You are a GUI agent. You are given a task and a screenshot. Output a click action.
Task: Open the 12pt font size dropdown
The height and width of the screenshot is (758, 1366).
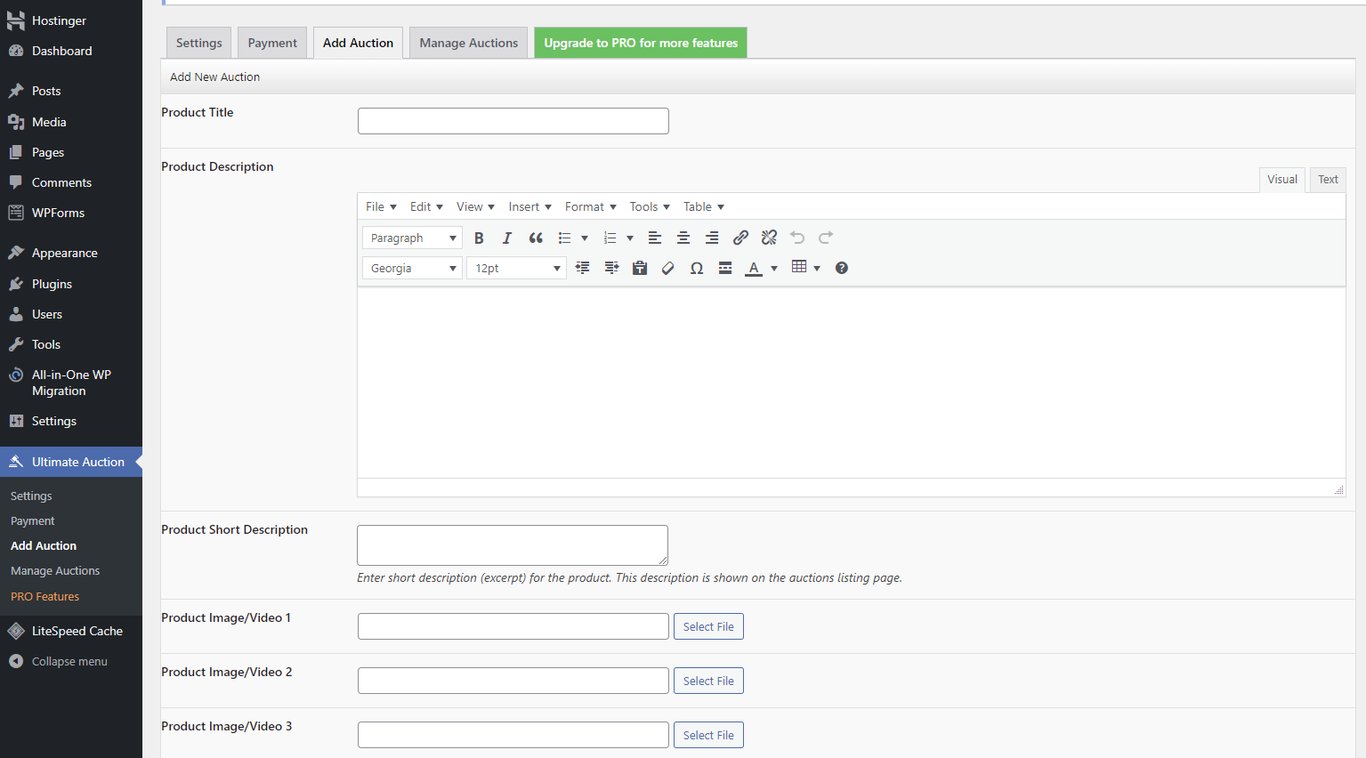[x=515, y=267]
